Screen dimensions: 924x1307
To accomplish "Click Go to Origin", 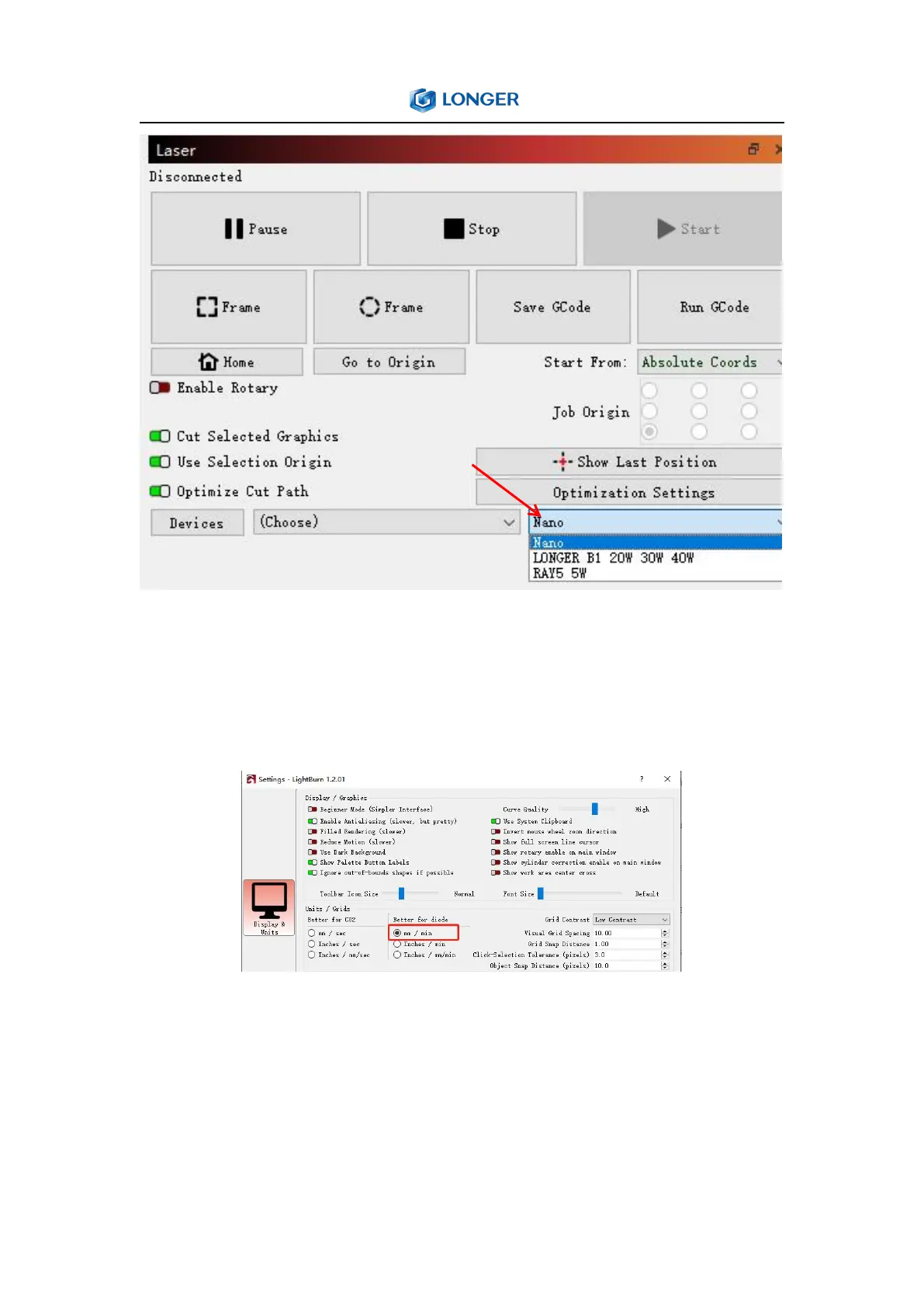I will (389, 362).
